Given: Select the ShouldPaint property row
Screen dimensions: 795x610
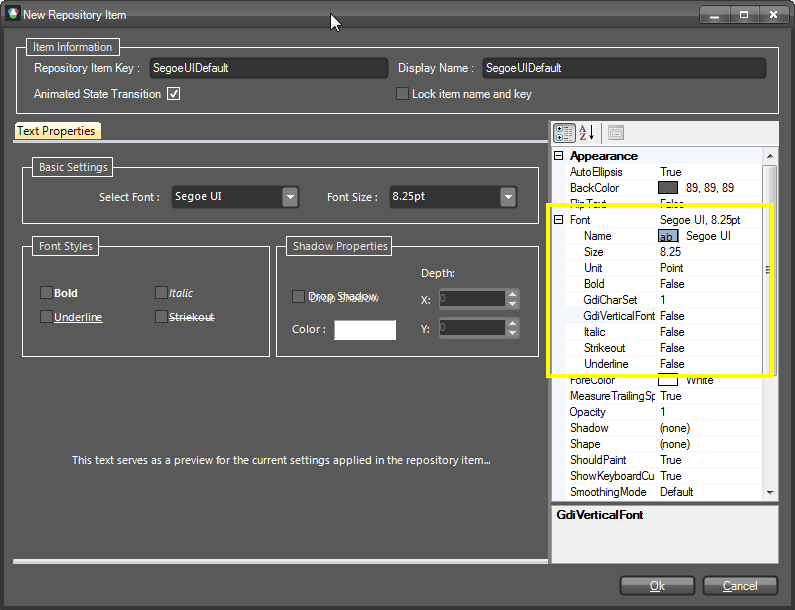Looking at the screenshot, I should click(x=663, y=460).
